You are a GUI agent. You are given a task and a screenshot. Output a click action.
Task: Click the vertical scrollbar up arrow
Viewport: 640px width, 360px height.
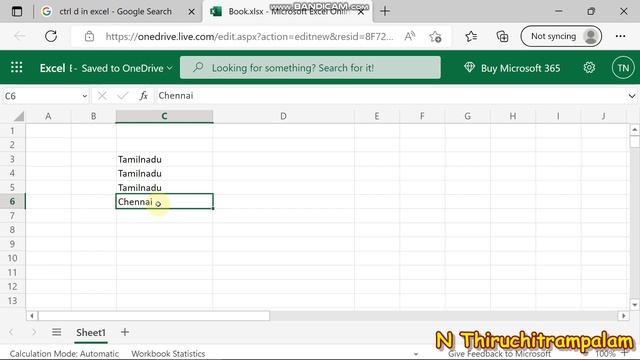634,130
